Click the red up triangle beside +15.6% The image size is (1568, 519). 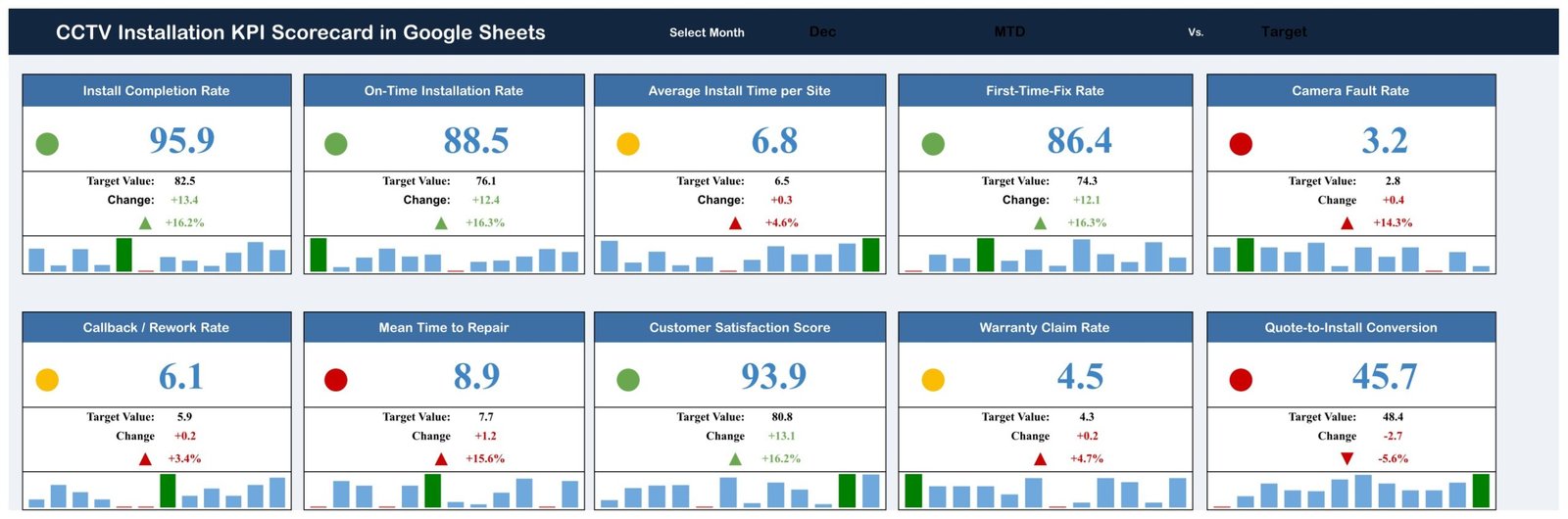click(x=441, y=459)
